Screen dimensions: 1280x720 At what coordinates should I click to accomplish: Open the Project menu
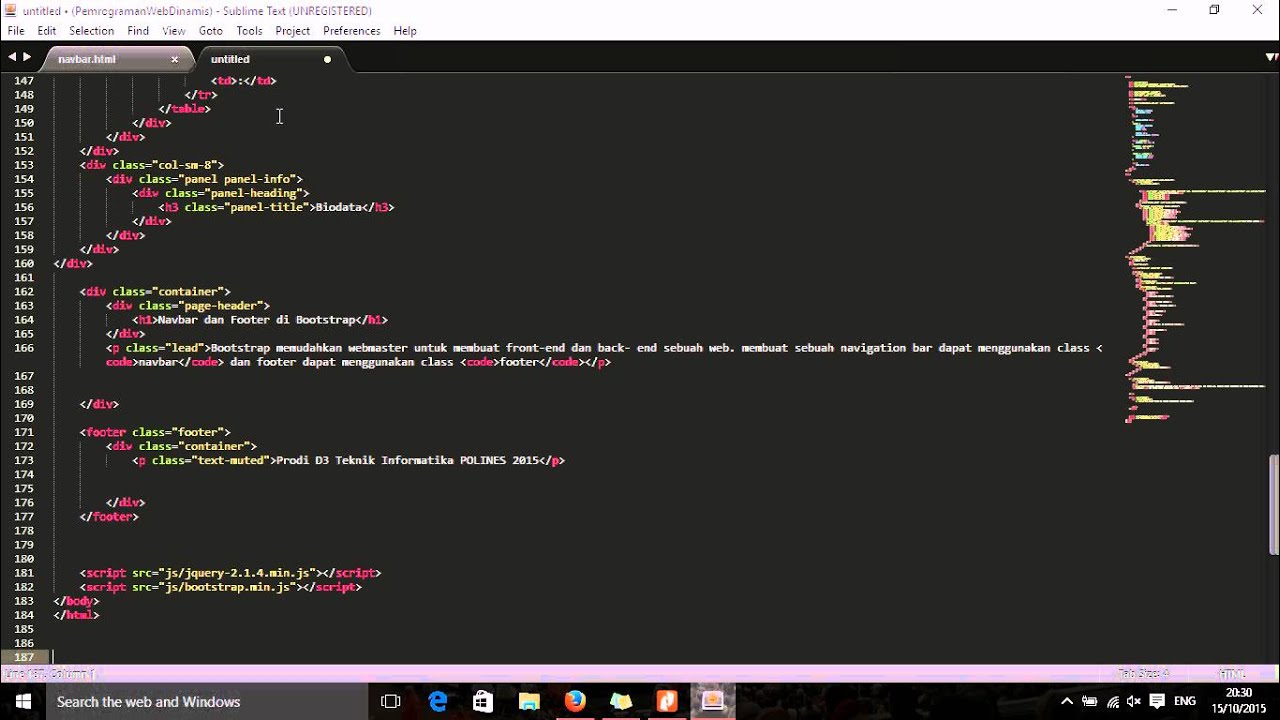point(292,31)
